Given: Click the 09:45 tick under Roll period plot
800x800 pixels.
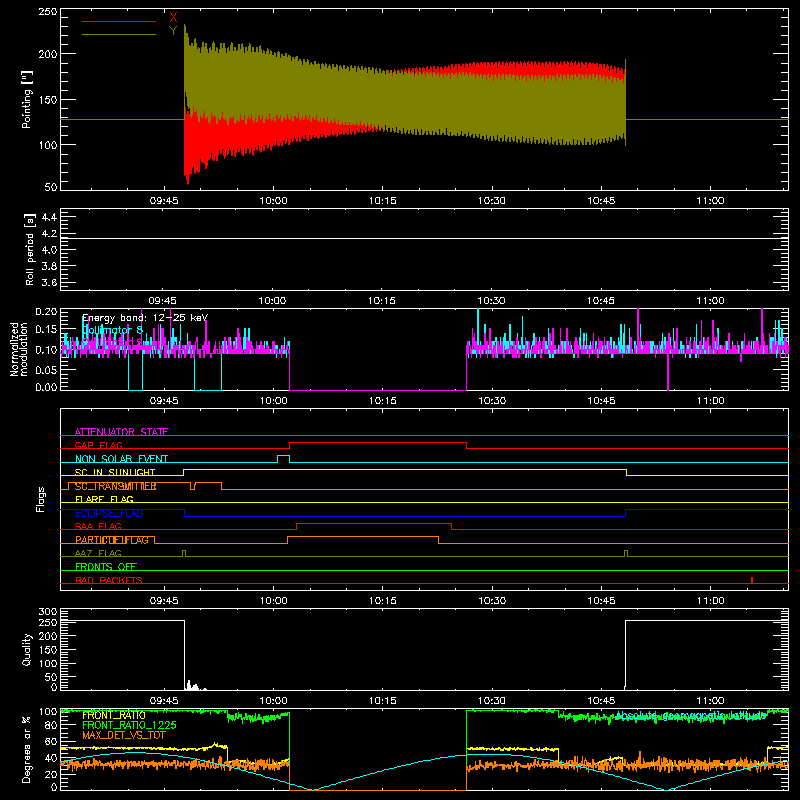Looking at the screenshot, I should [163, 301].
